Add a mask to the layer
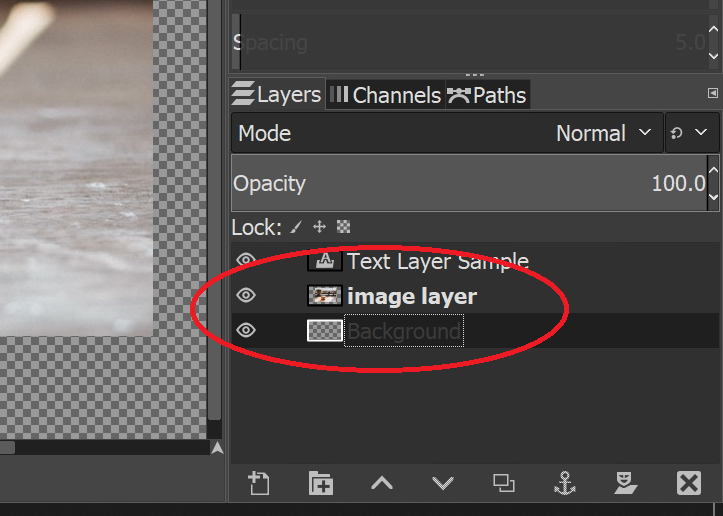Screen dimensions: 723x516 point(626,484)
